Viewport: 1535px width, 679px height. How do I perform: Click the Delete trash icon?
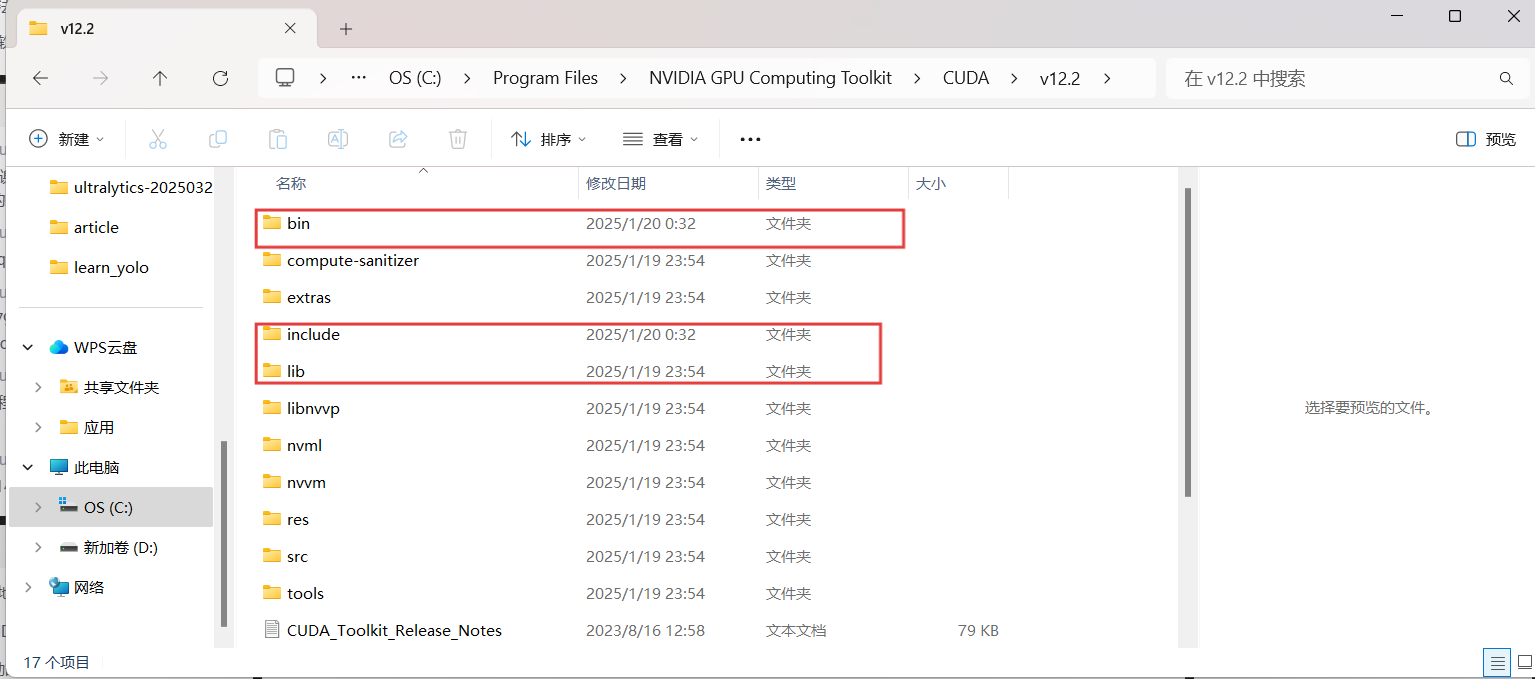tap(458, 139)
